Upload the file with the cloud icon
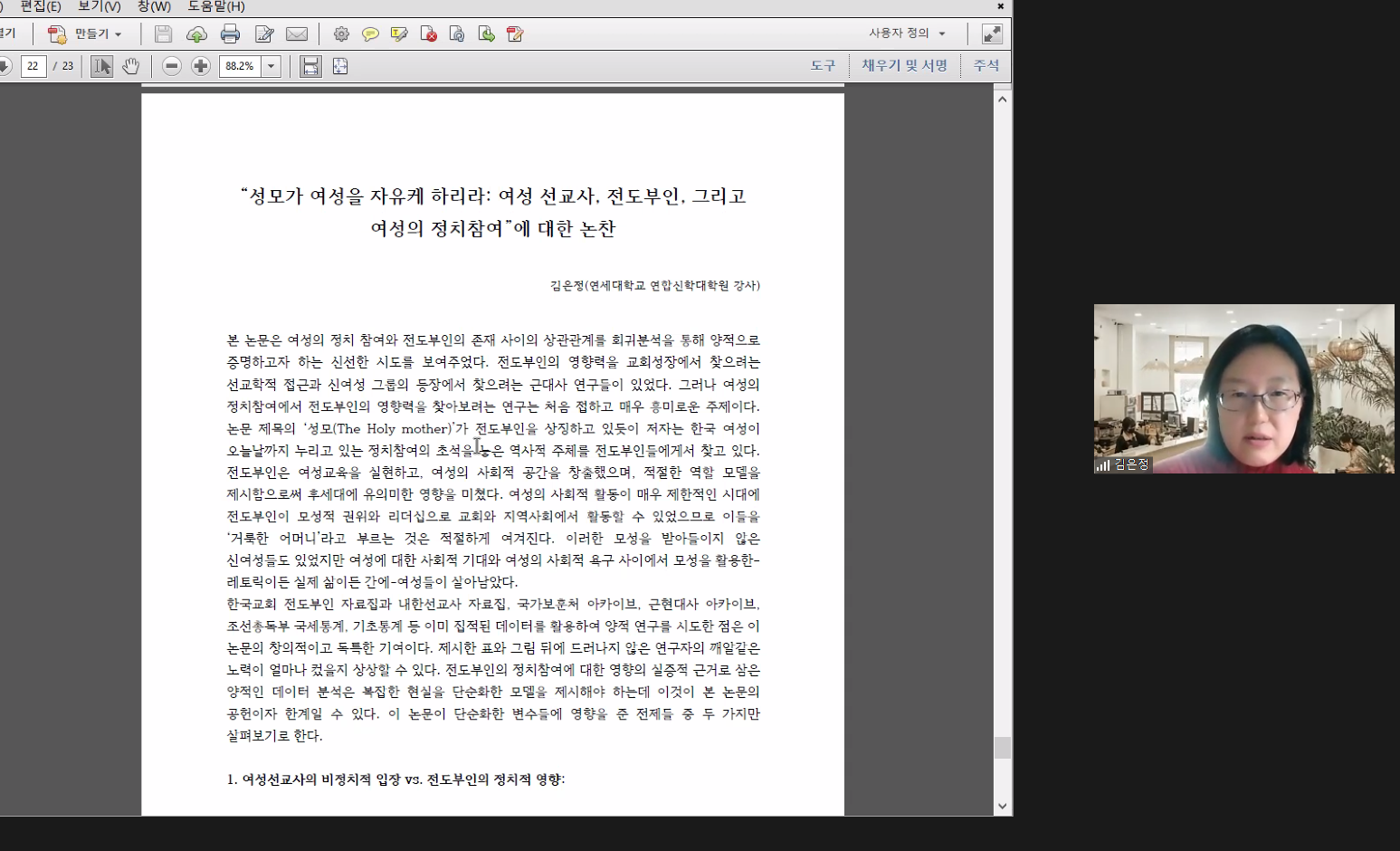This screenshot has width=1400, height=851. tap(196, 34)
